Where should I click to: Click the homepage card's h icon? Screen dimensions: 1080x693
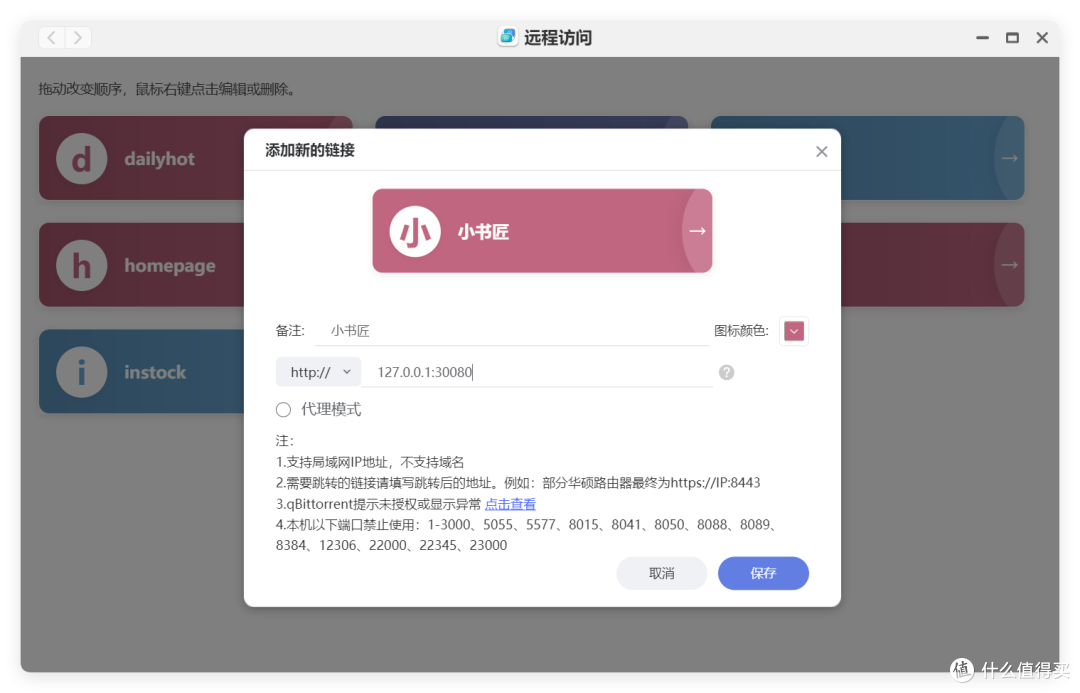(81, 265)
